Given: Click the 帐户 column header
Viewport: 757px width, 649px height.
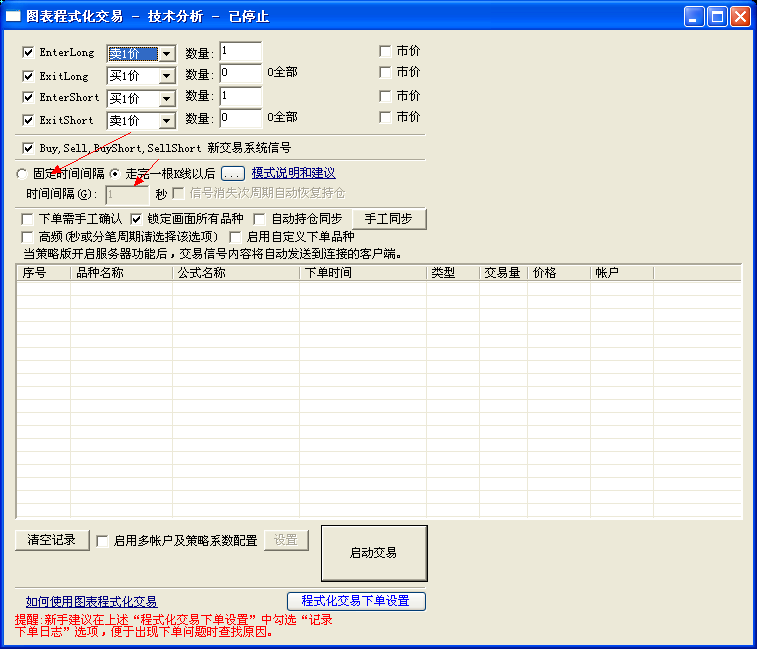Looking at the screenshot, I should tap(622, 273).
